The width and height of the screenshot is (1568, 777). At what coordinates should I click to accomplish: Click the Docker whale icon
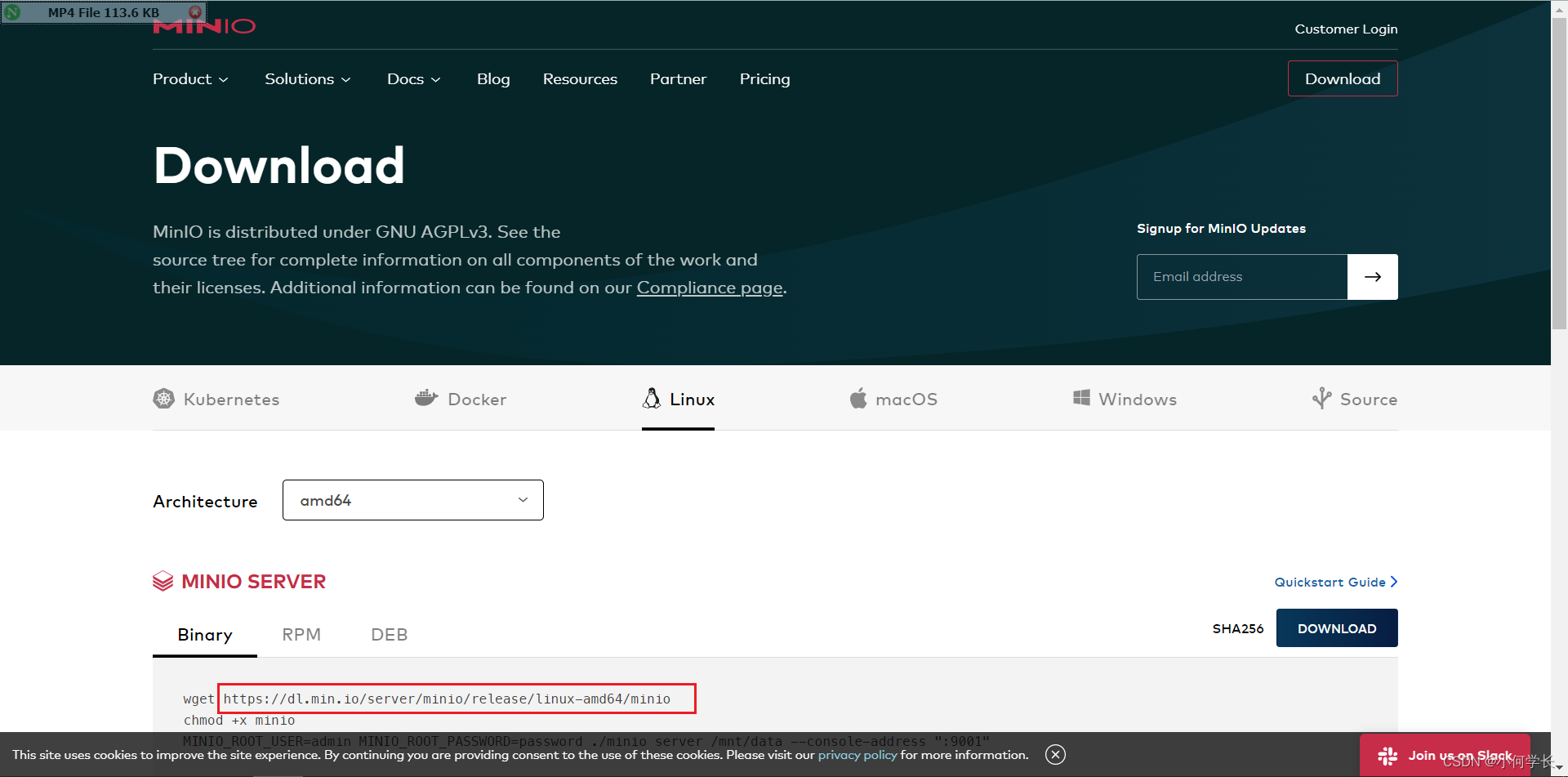pyautogui.click(x=426, y=398)
